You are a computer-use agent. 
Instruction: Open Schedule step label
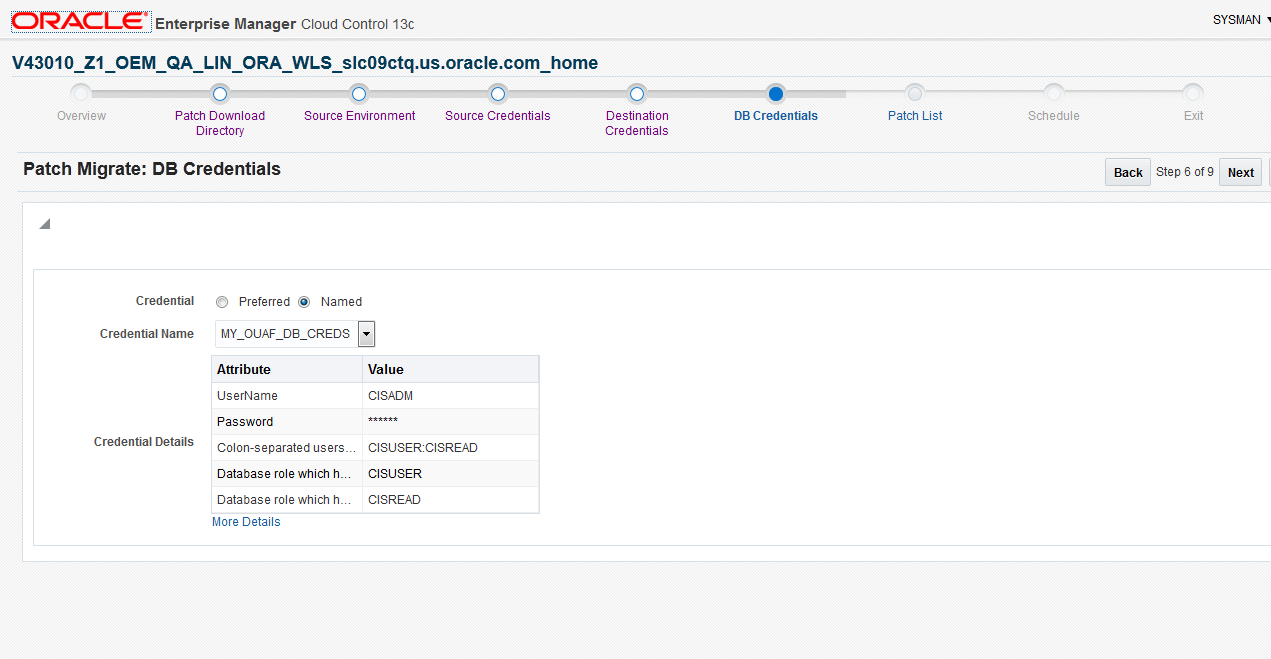click(1054, 116)
